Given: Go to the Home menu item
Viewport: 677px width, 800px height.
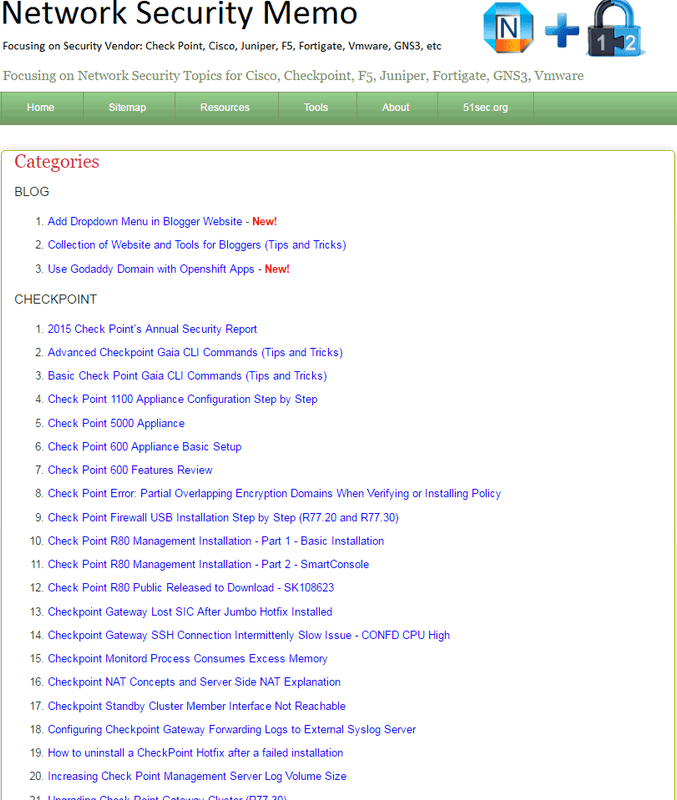Looking at the screenshot, I should 40,108.
